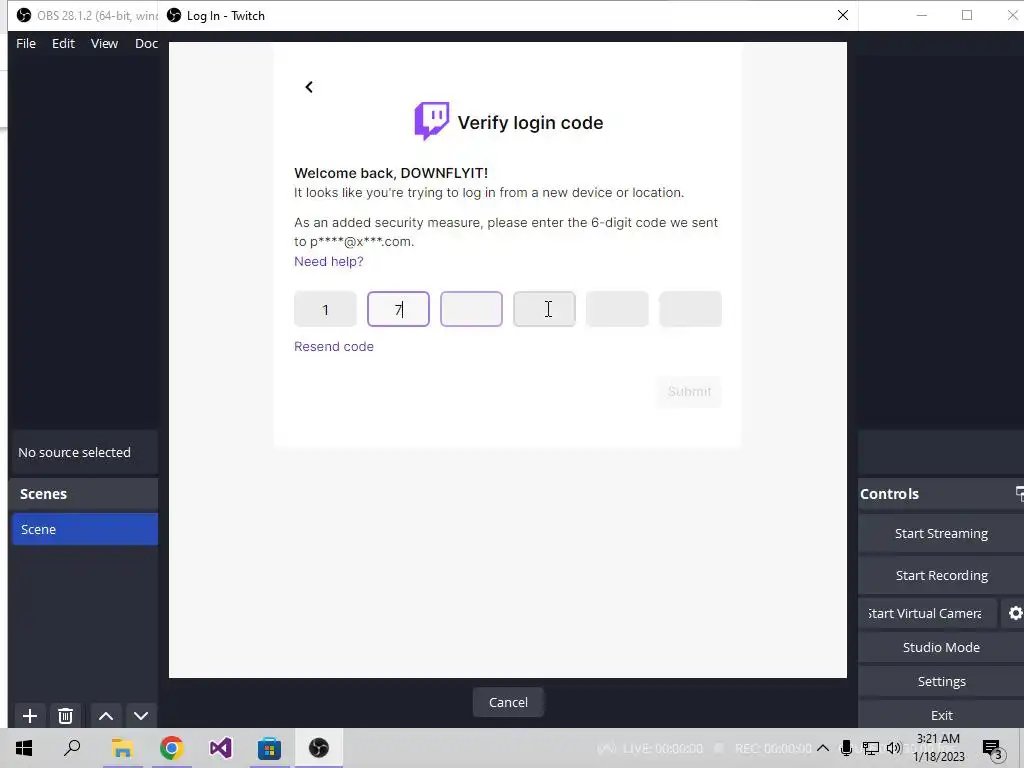Show hidden system tray icons
The image size is (1024, 768).
[x=823, y=748]
